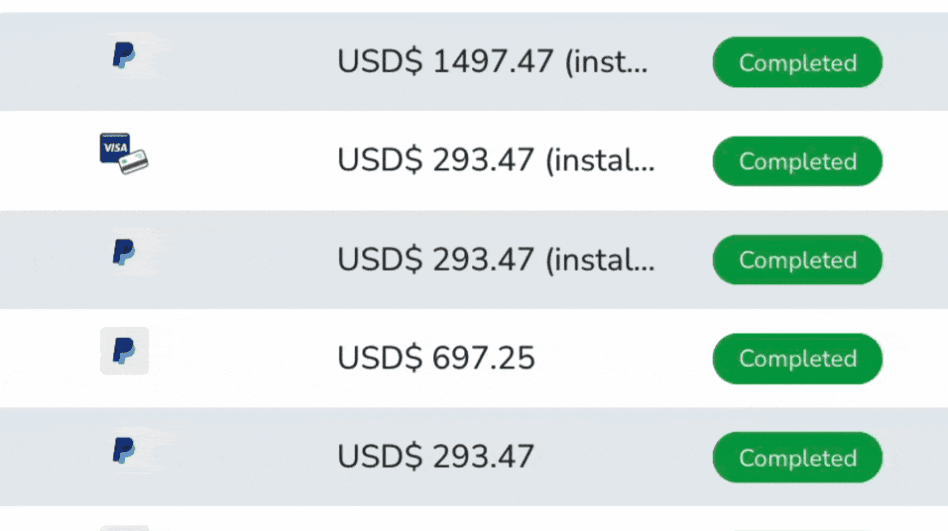
Task: Expand the truncated '(inst...' text on the 1497.47 row
Action: (606, 63)
